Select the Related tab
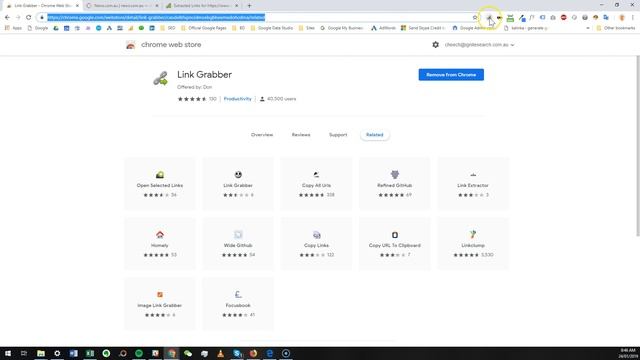The height and width of the screenshot is (360, 640). (x=375, y=135)
